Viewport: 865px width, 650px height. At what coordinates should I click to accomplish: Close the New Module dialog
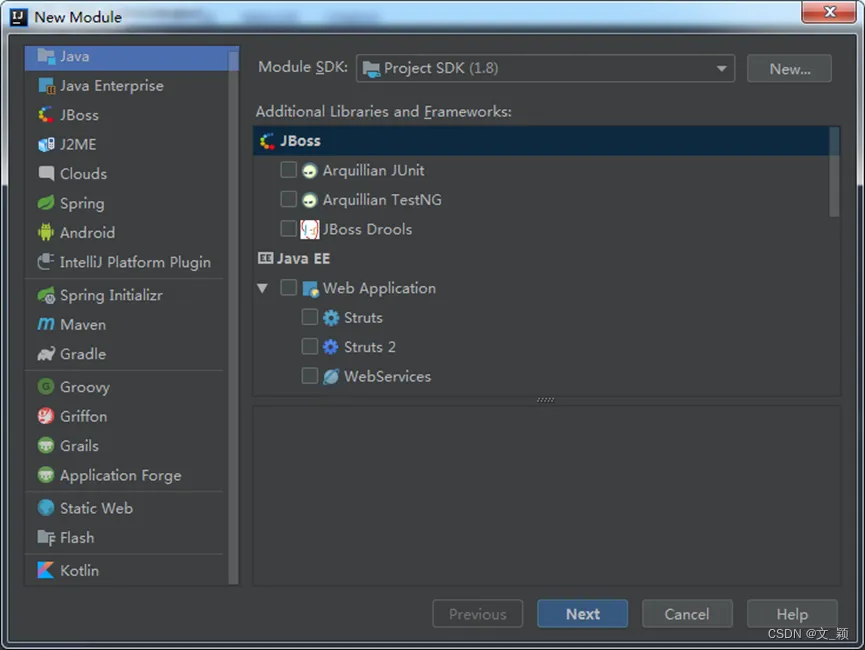(829, 12)
